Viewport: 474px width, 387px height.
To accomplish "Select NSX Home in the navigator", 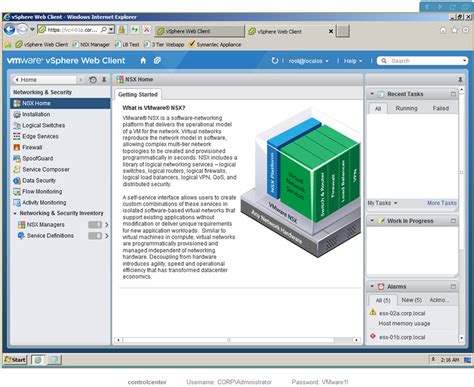I will 60,103.
